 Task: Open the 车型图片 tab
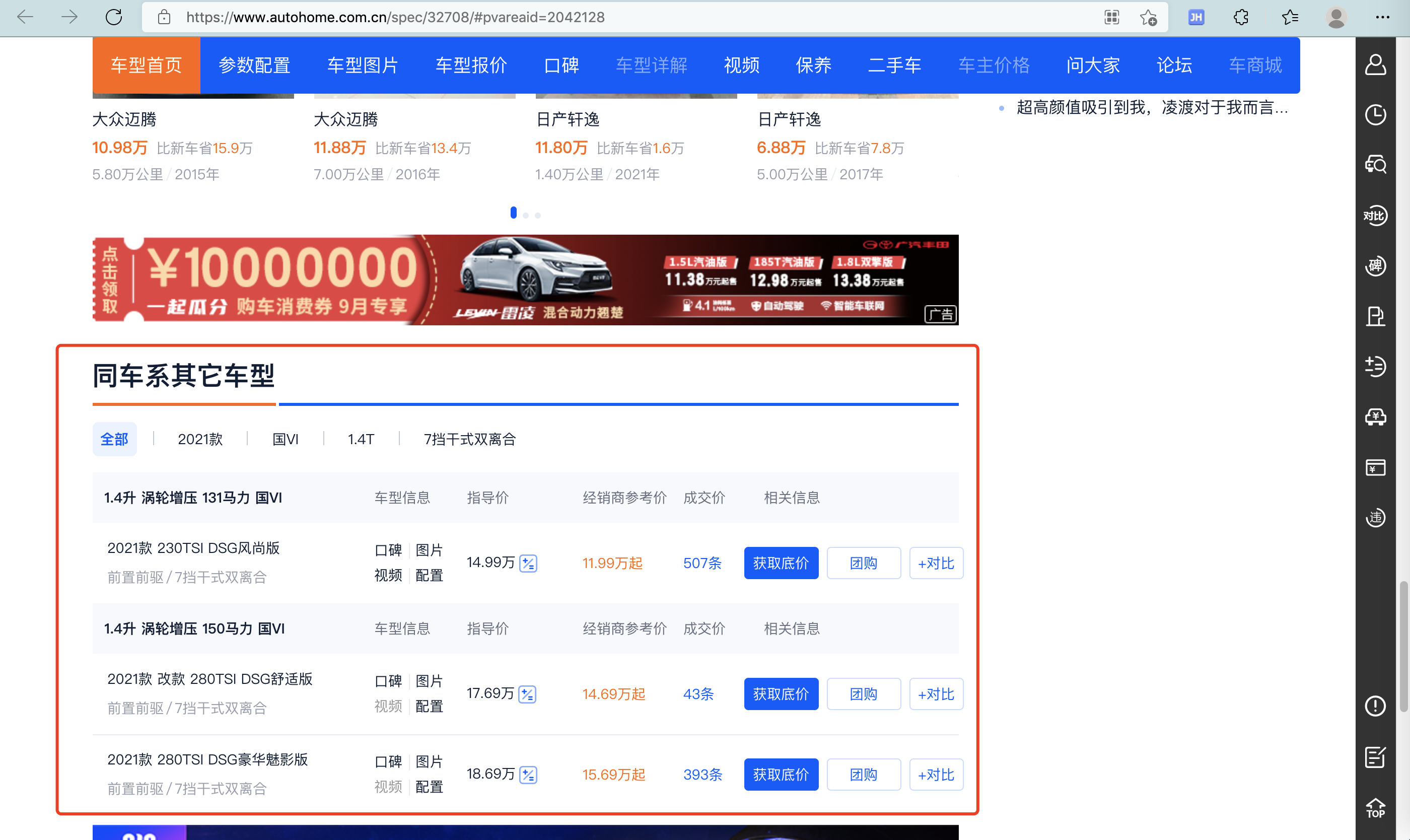coord(363,65)
